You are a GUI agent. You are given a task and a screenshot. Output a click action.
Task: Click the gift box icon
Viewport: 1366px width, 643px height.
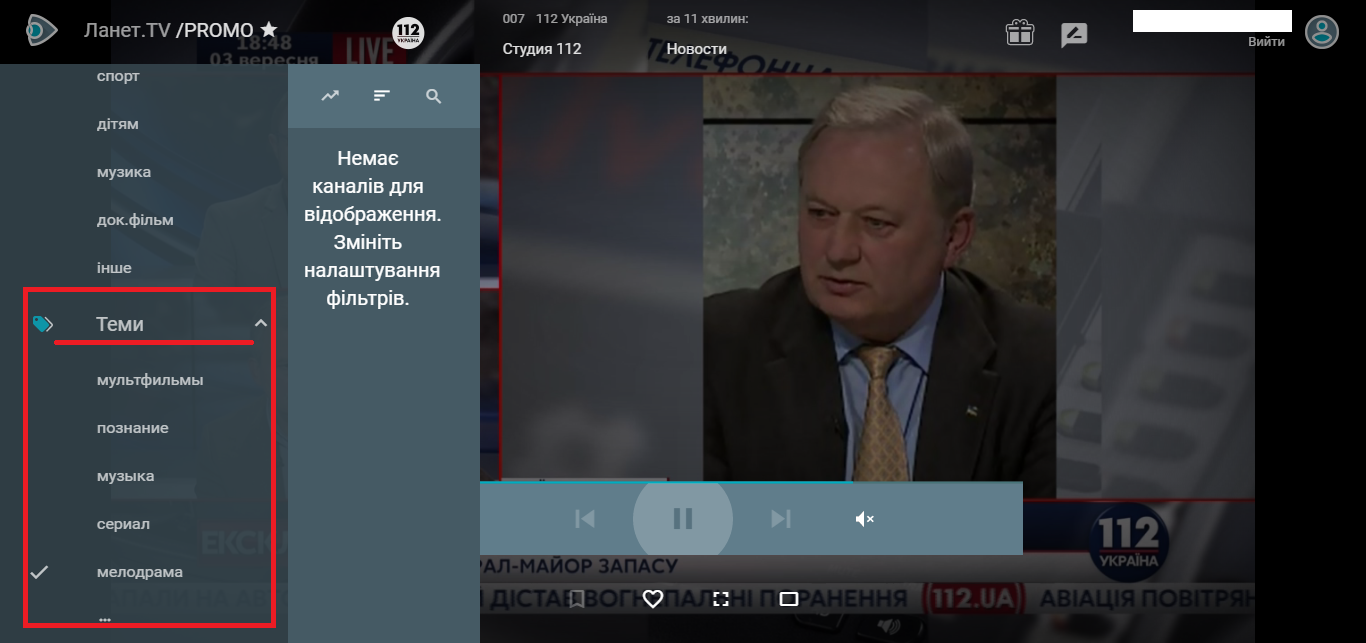click(1019, 33)
